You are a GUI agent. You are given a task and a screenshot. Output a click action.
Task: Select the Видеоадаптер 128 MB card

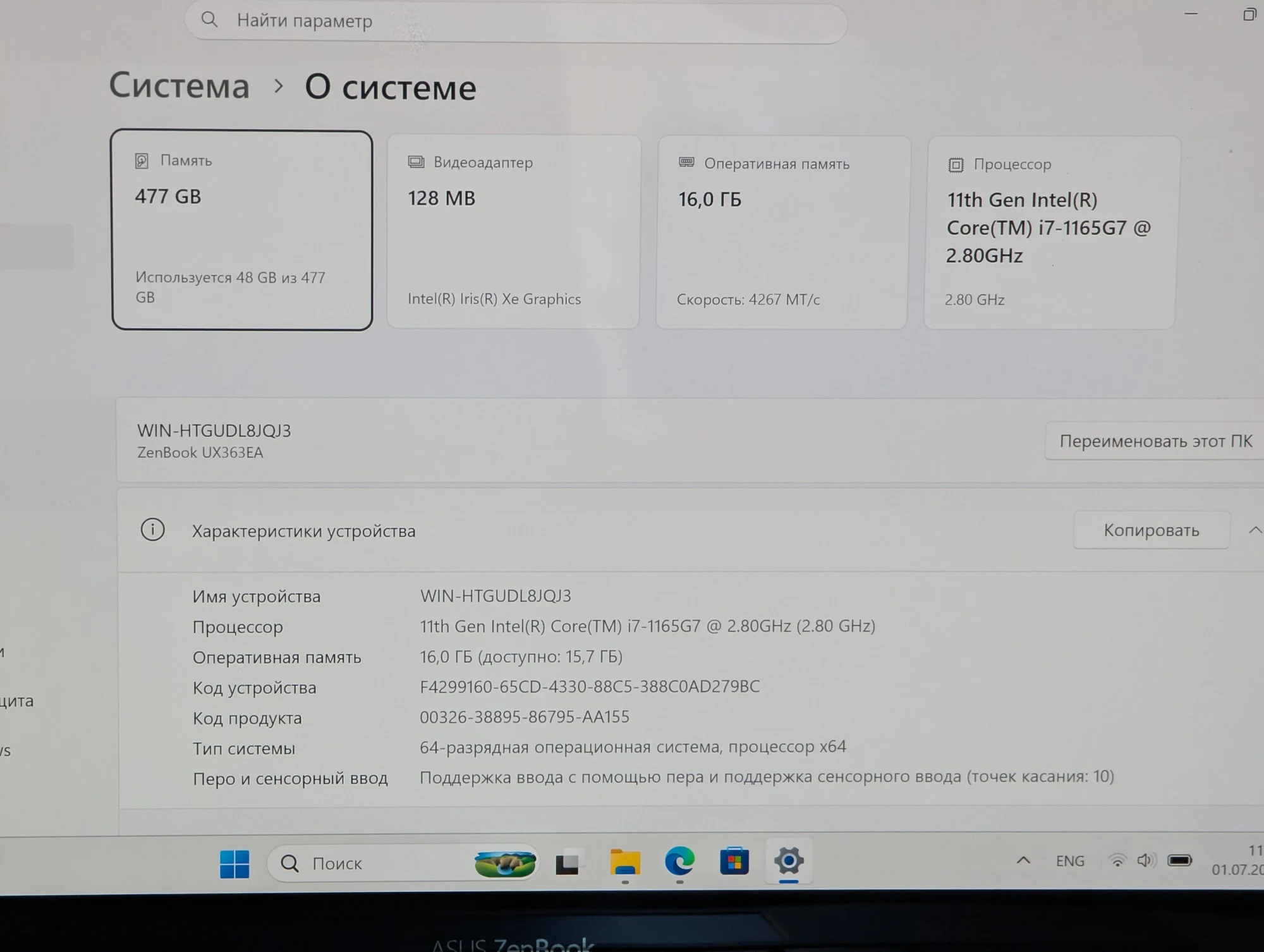coord(513,231)
